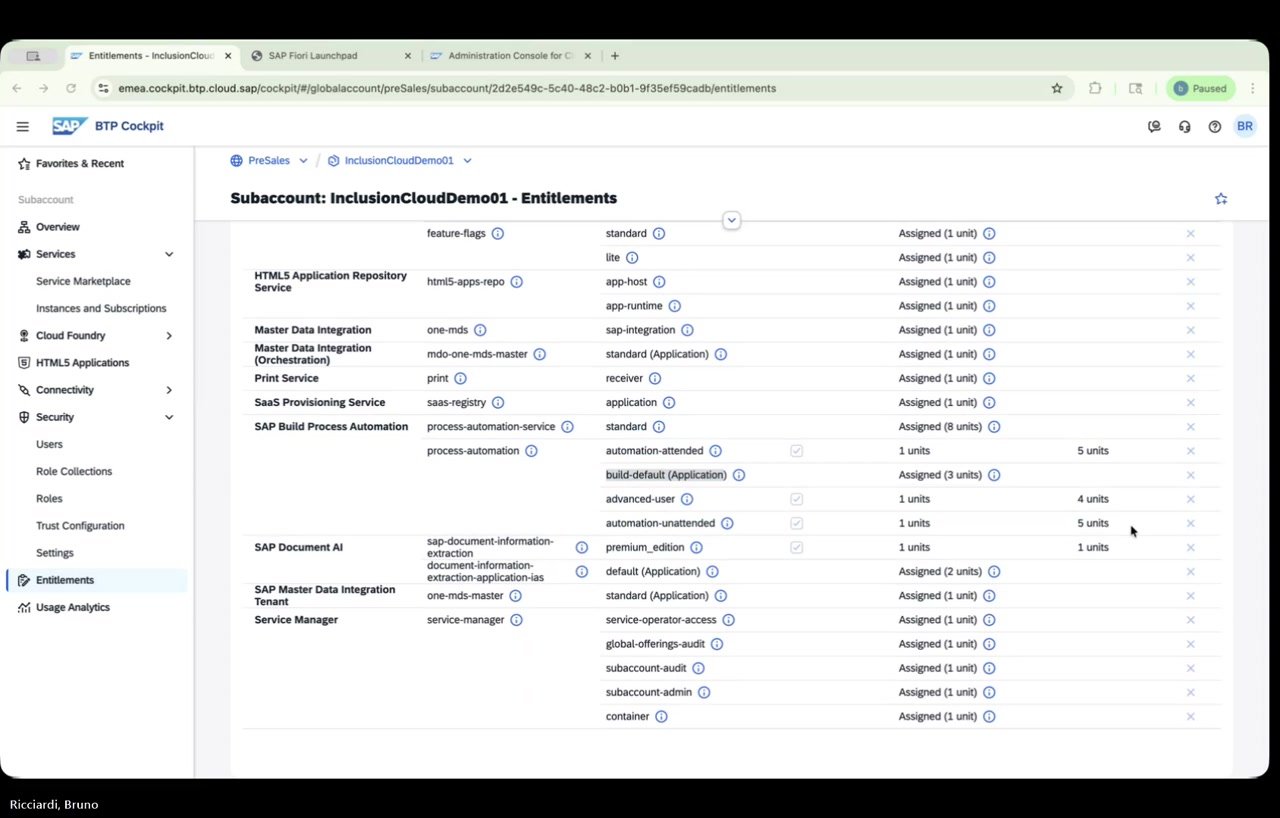The width and height of the screenshot is (1280, 818).
Task: Expand the page header chevron
Action: pyautogui.click(x=731, y=220)
